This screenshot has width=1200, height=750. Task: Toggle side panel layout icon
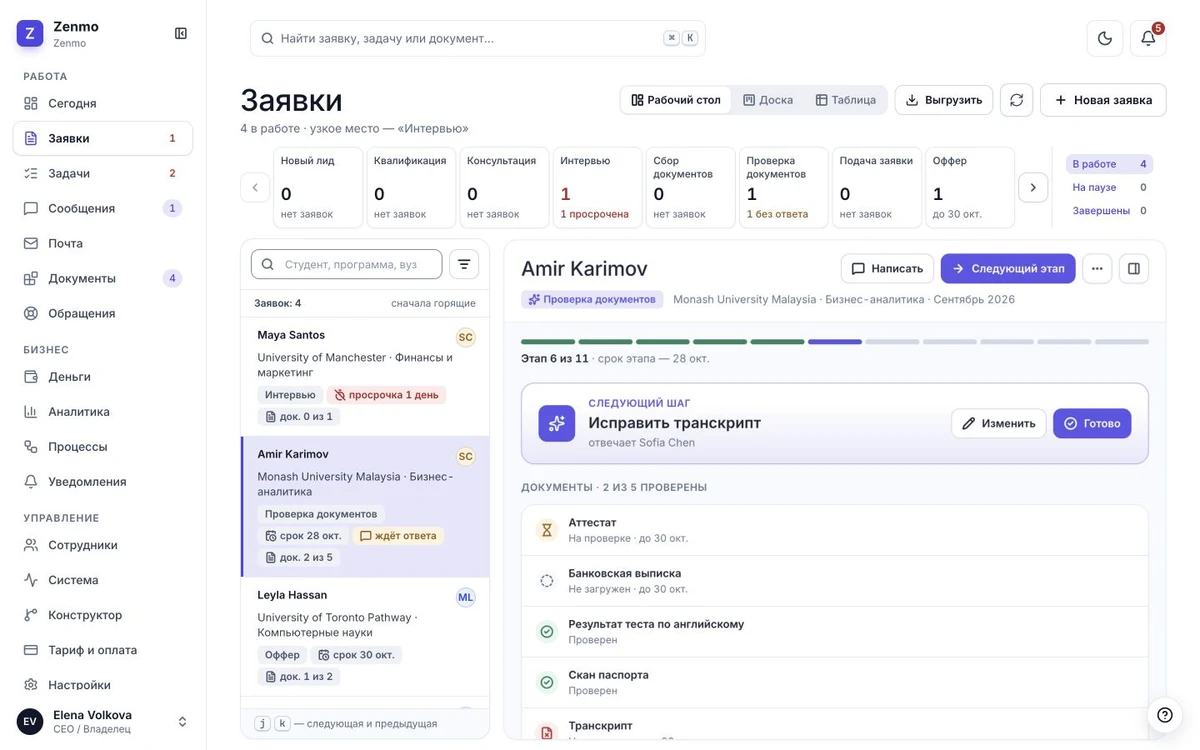click(1134, 268)
